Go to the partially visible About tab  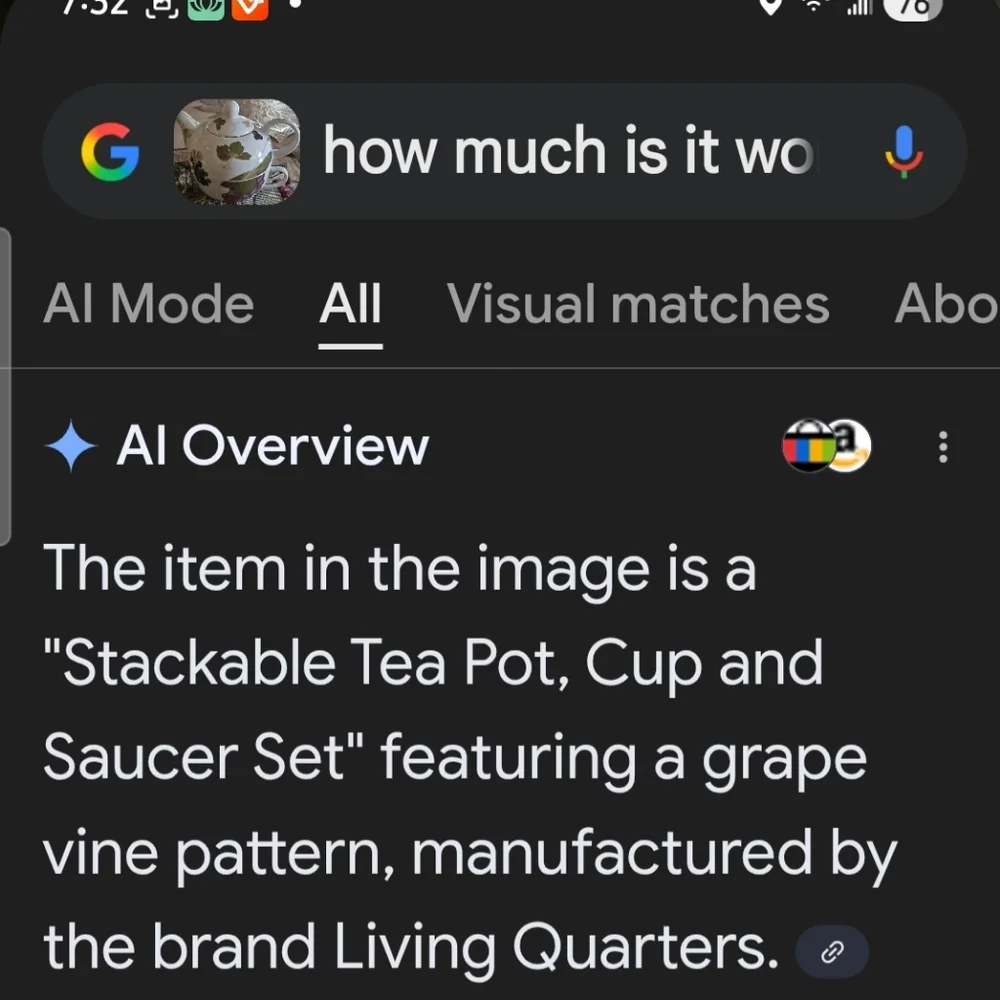click(x=946, y=304)
